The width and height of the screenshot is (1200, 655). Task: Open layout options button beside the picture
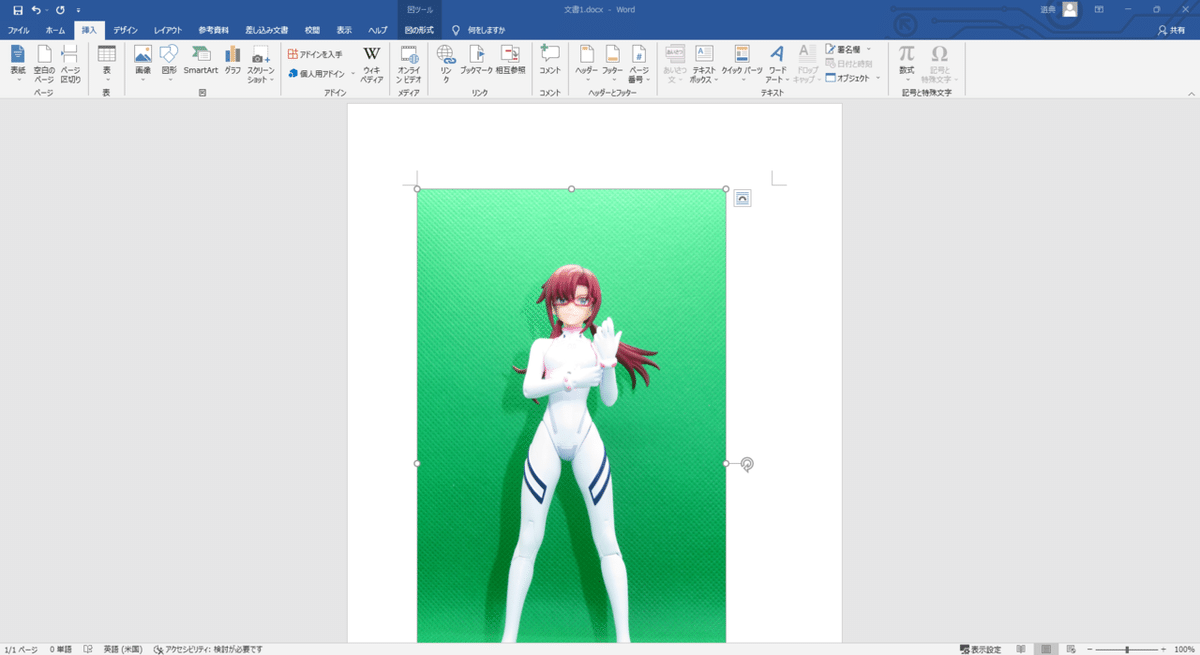(x=742, y=199)
